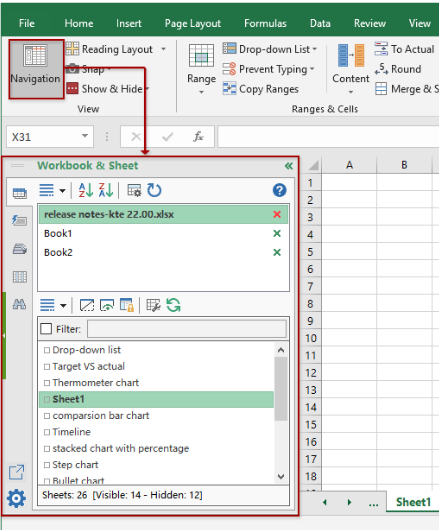Screen dimensions: 439x530
Task: Expand the Drop-down List menu arrow
Action: (315, 49)
